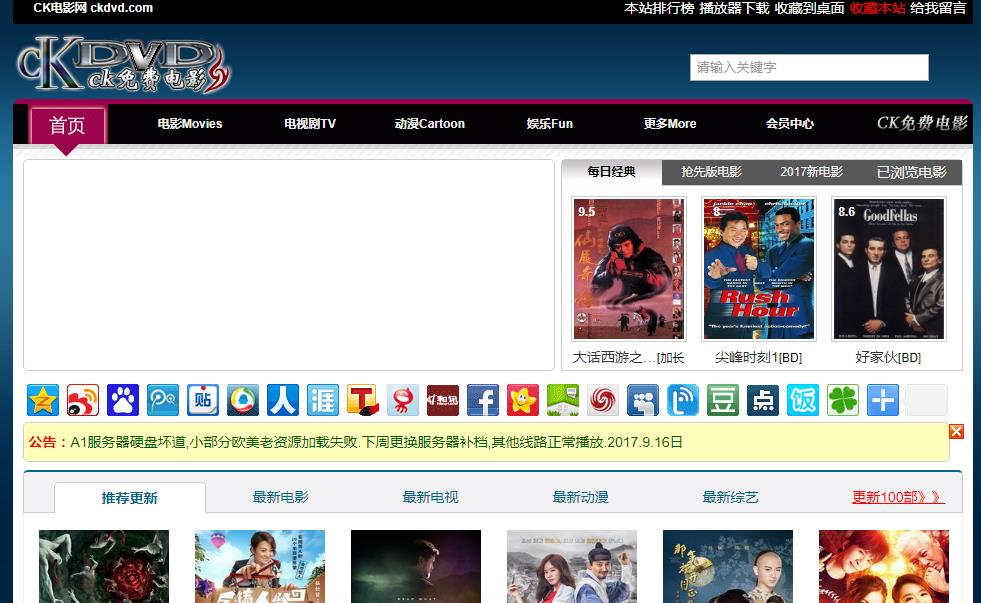Click the 更新100部 link
This screenshot has height=603, width=981.
pyautogui.click(x=897, y=497)
